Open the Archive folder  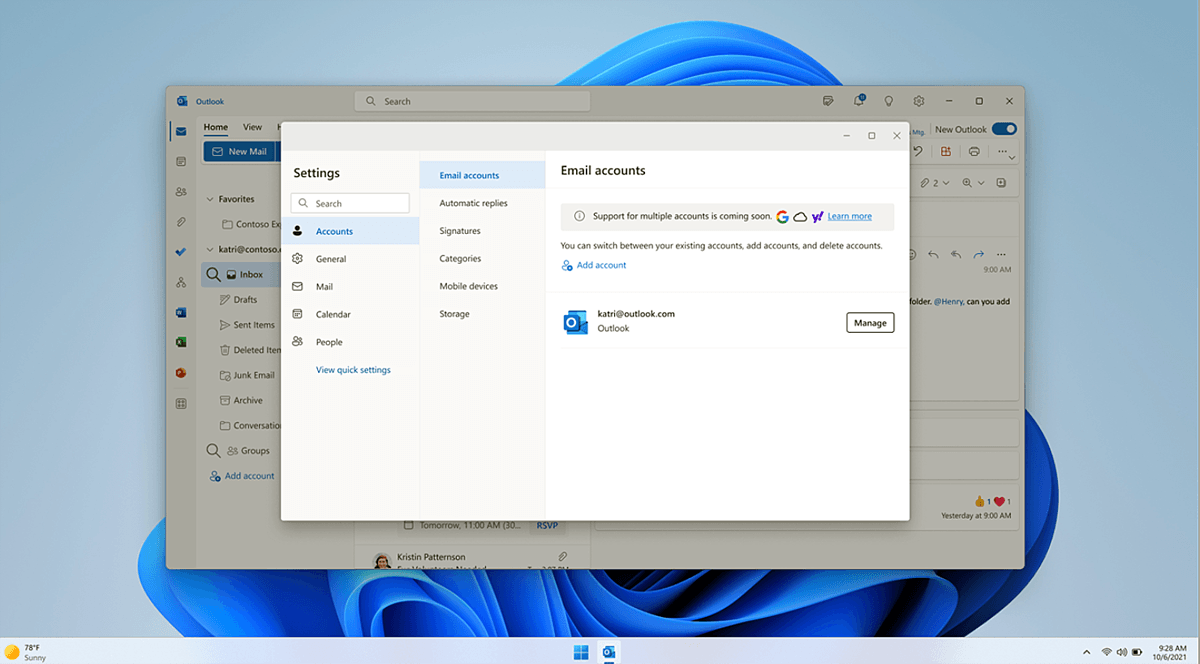tap(242, 400)
